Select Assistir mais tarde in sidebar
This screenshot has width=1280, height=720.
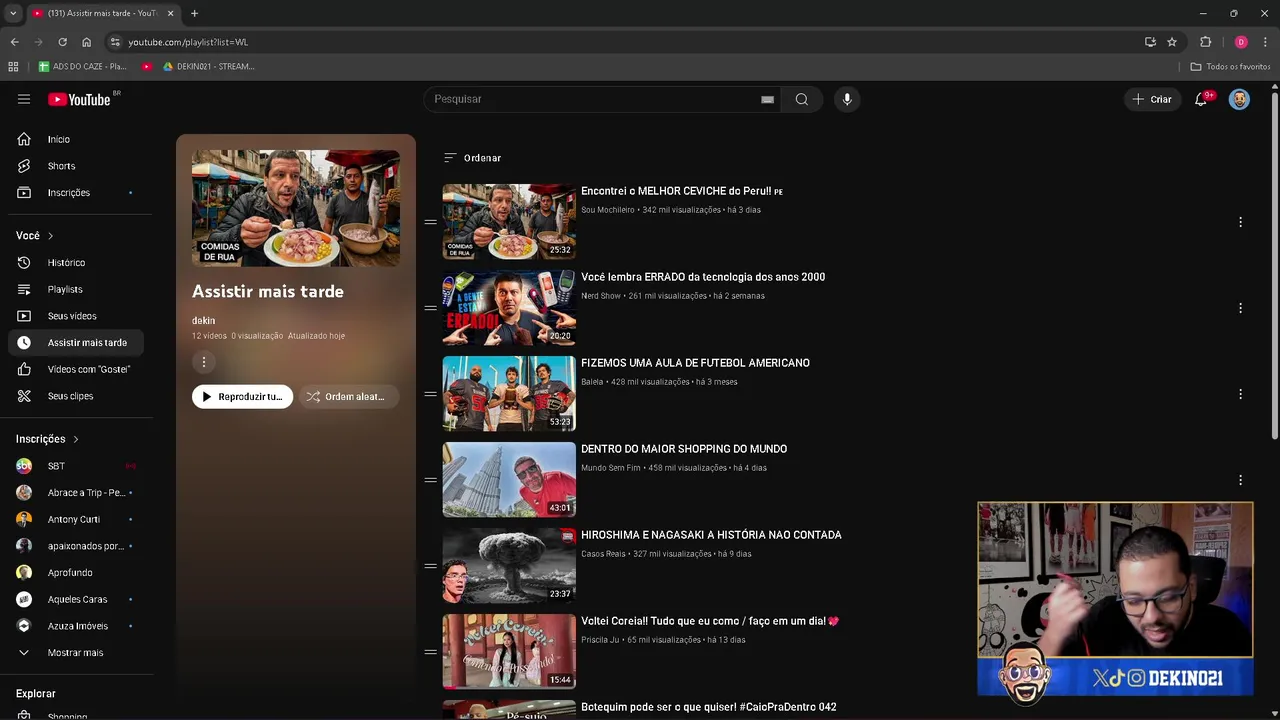pyautogui.click(x=77, y=342)
